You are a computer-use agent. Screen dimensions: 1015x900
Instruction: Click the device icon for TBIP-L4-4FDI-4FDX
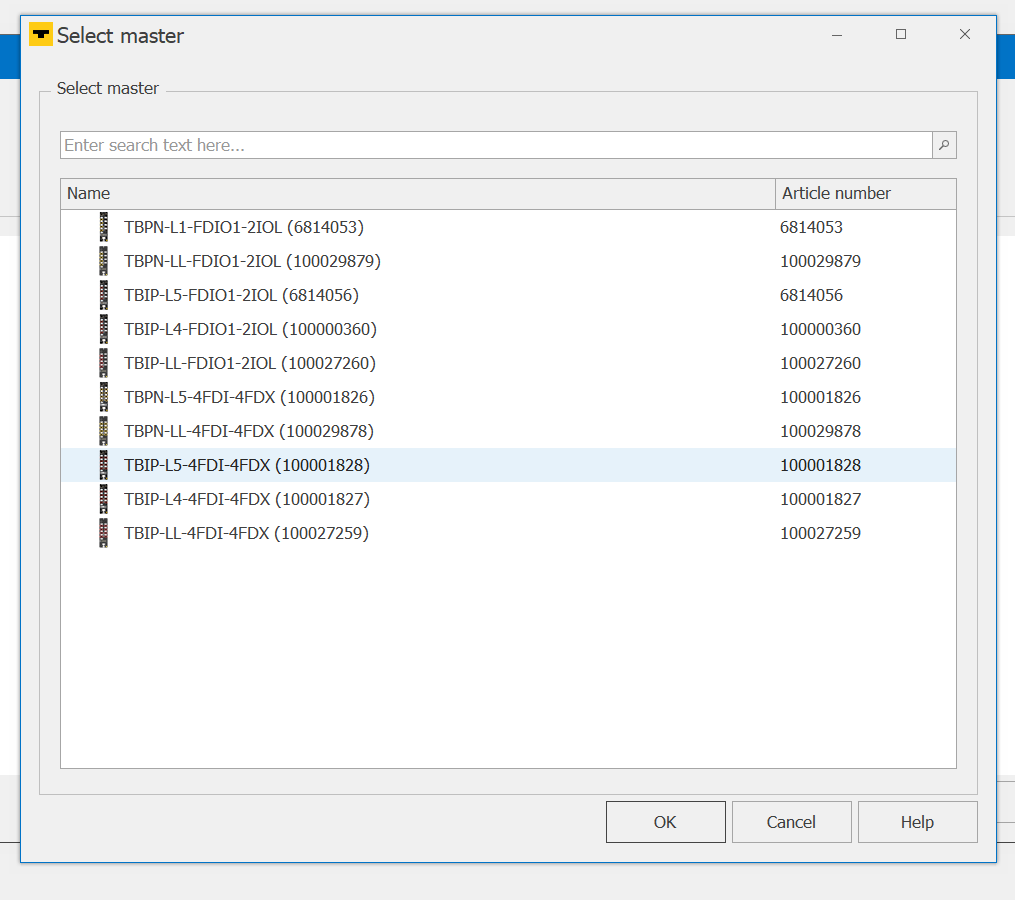(x=104, y=499)
